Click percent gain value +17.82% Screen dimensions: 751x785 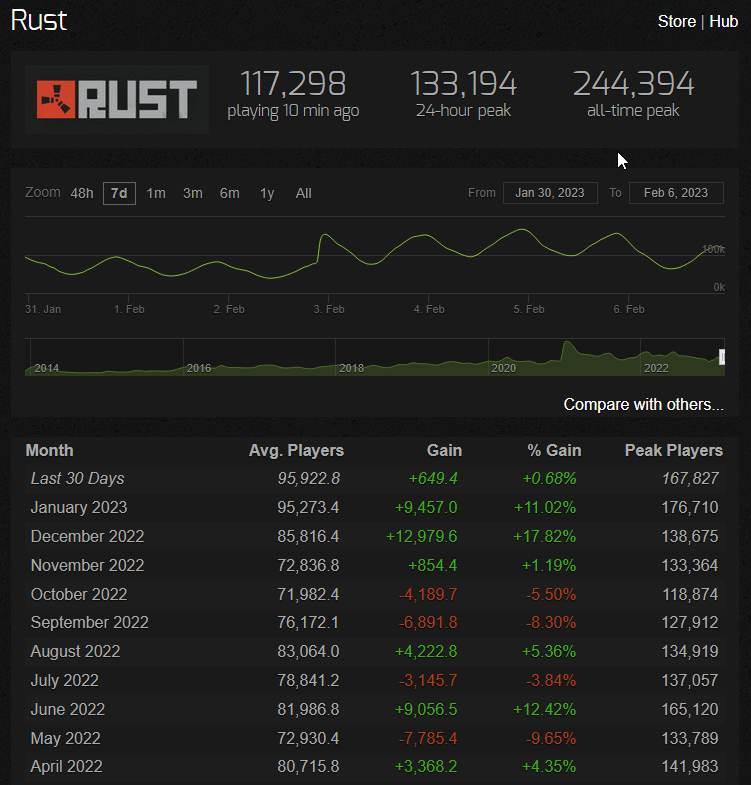pyautogui.click(x=545, y=537)
